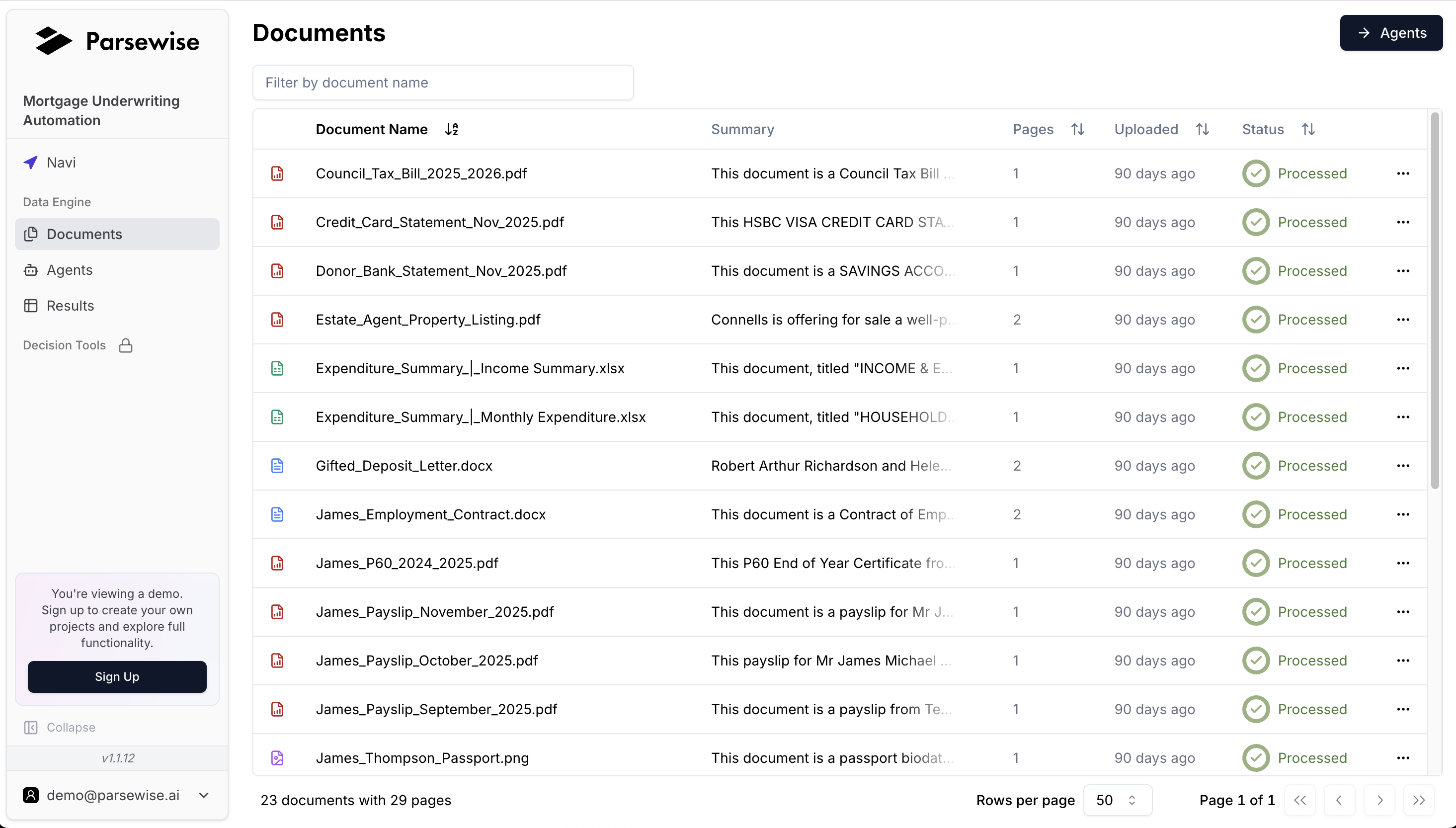Click the Summary column header
This screenshot has width=1456, height=828.
point(742,129)
